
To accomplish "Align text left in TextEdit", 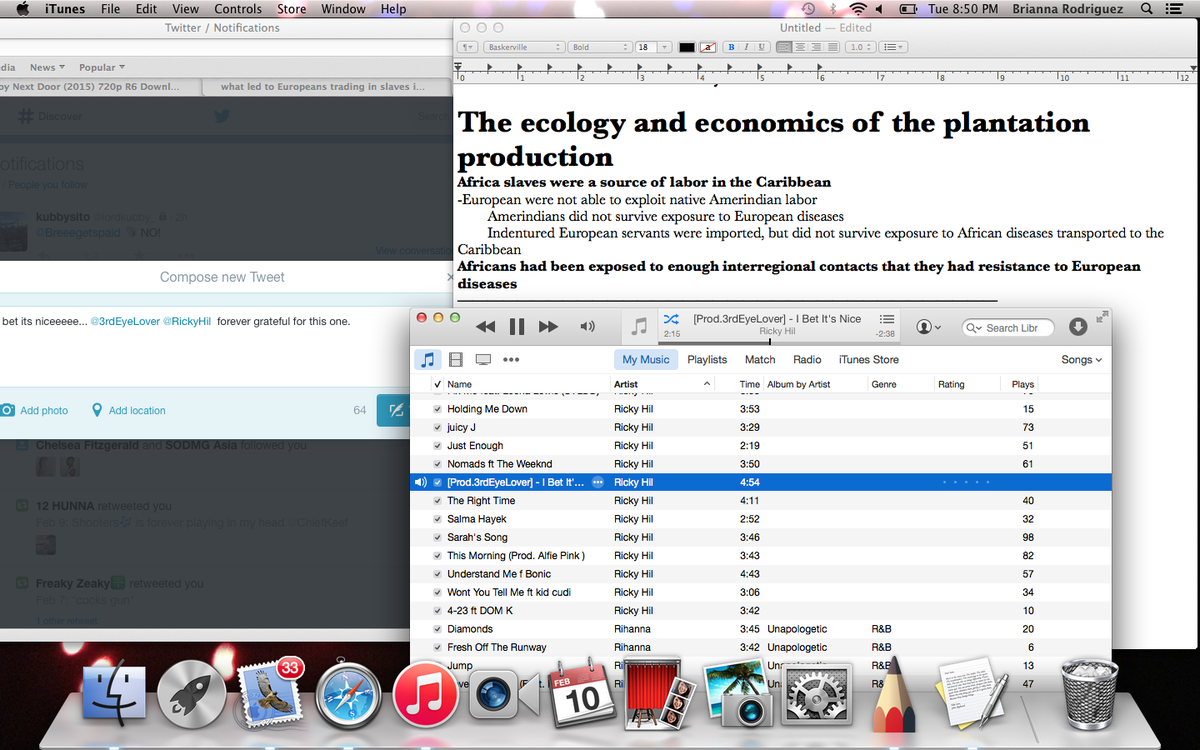I will [x=785, y=47].
